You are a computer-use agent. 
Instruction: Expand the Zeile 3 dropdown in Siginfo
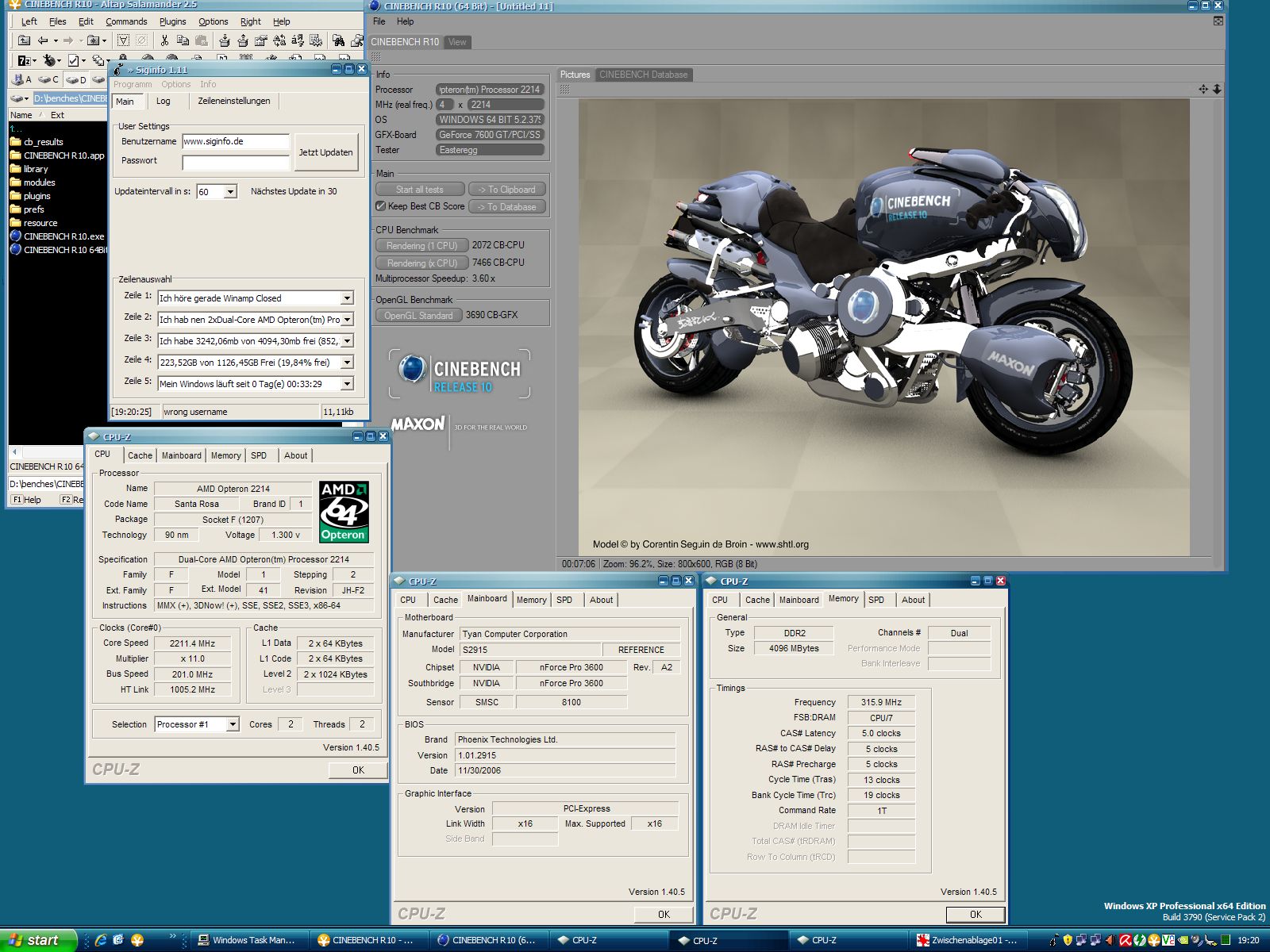pos(347,341)
